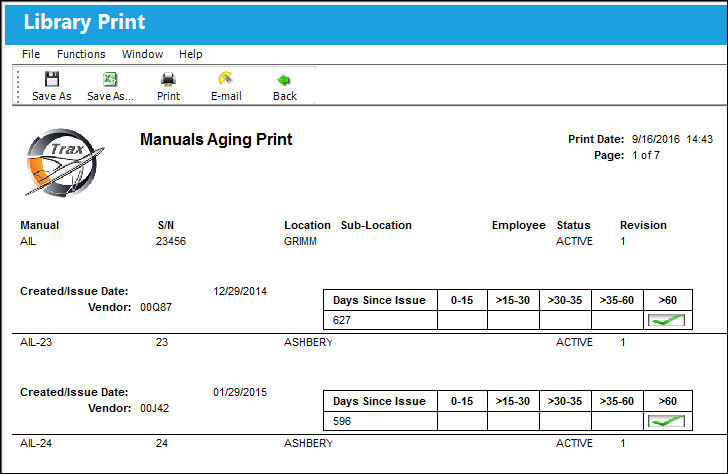The image size is (728, 474).
Task: Click serial number 23456
Action: [171, 241]
